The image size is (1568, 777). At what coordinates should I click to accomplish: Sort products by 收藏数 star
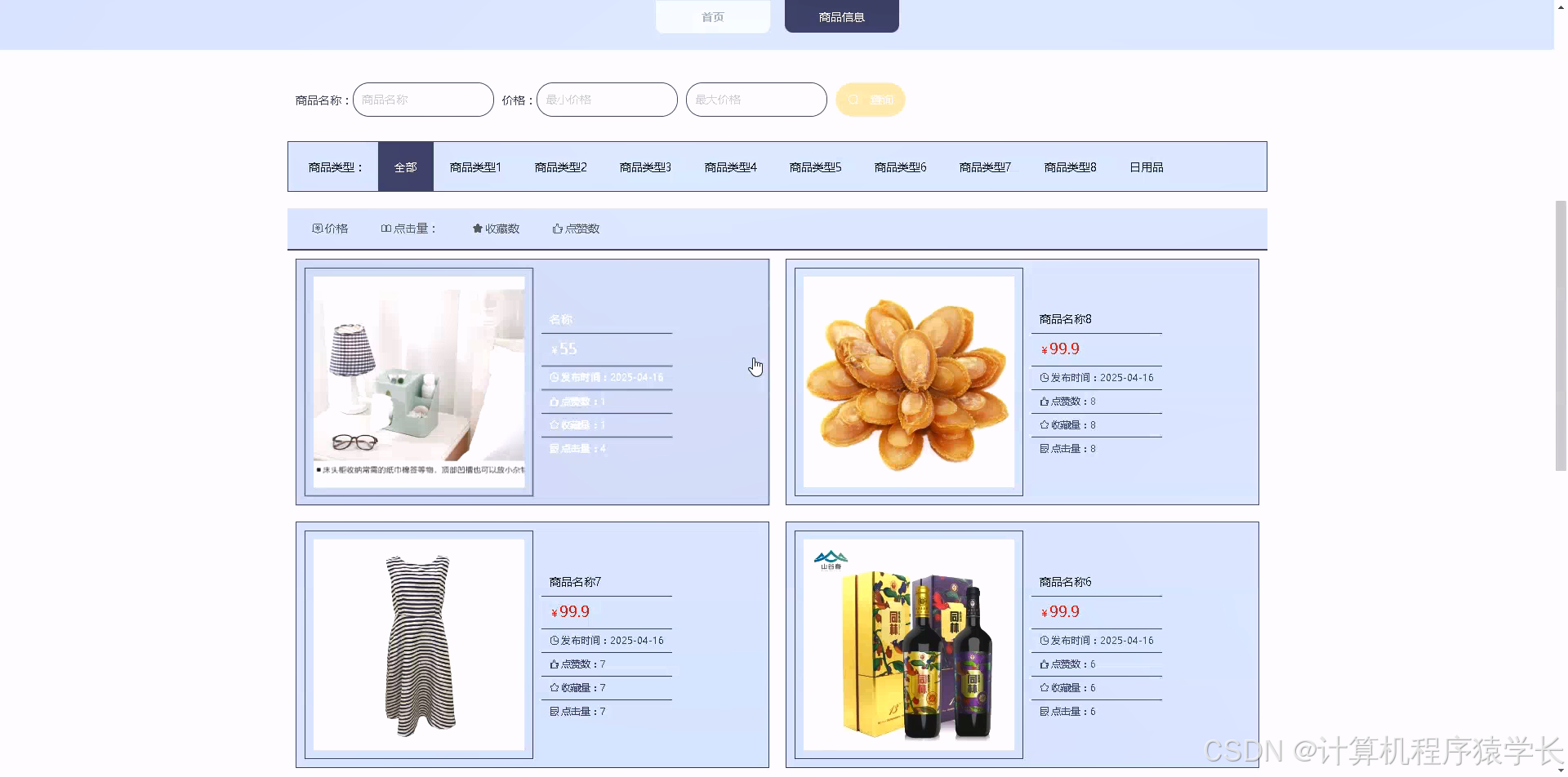click(x=496, y=229)
